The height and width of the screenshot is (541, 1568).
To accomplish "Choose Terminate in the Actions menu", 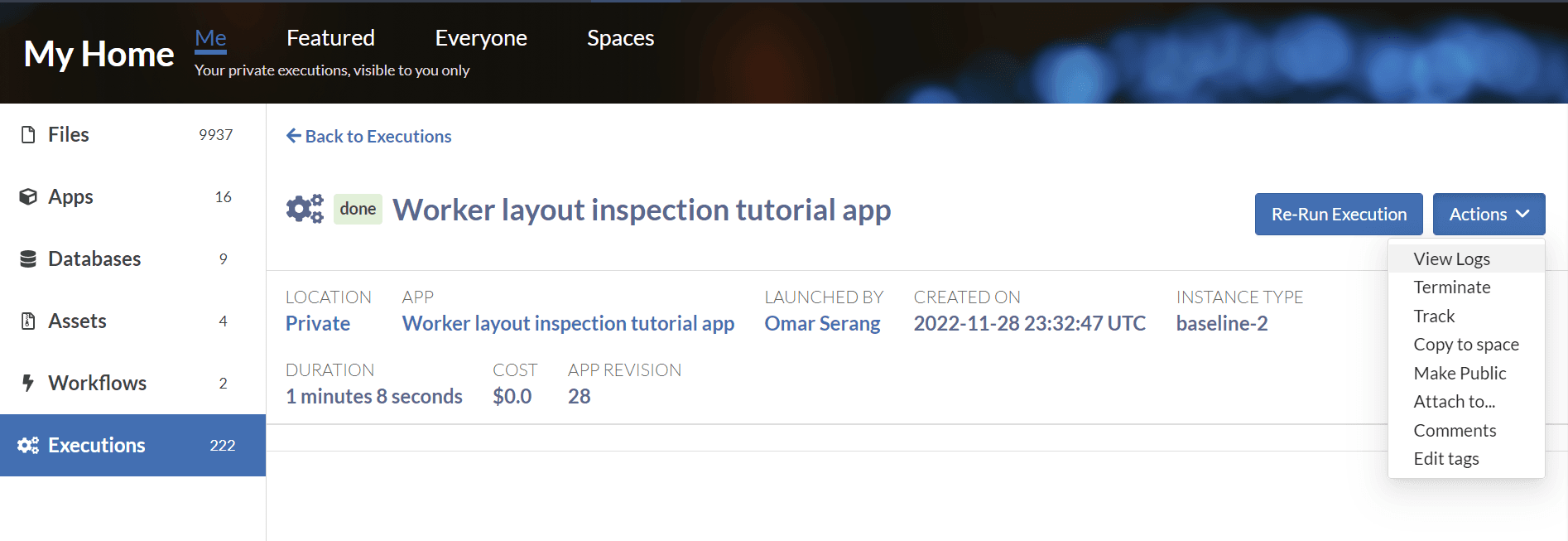I will point(1451,287).
